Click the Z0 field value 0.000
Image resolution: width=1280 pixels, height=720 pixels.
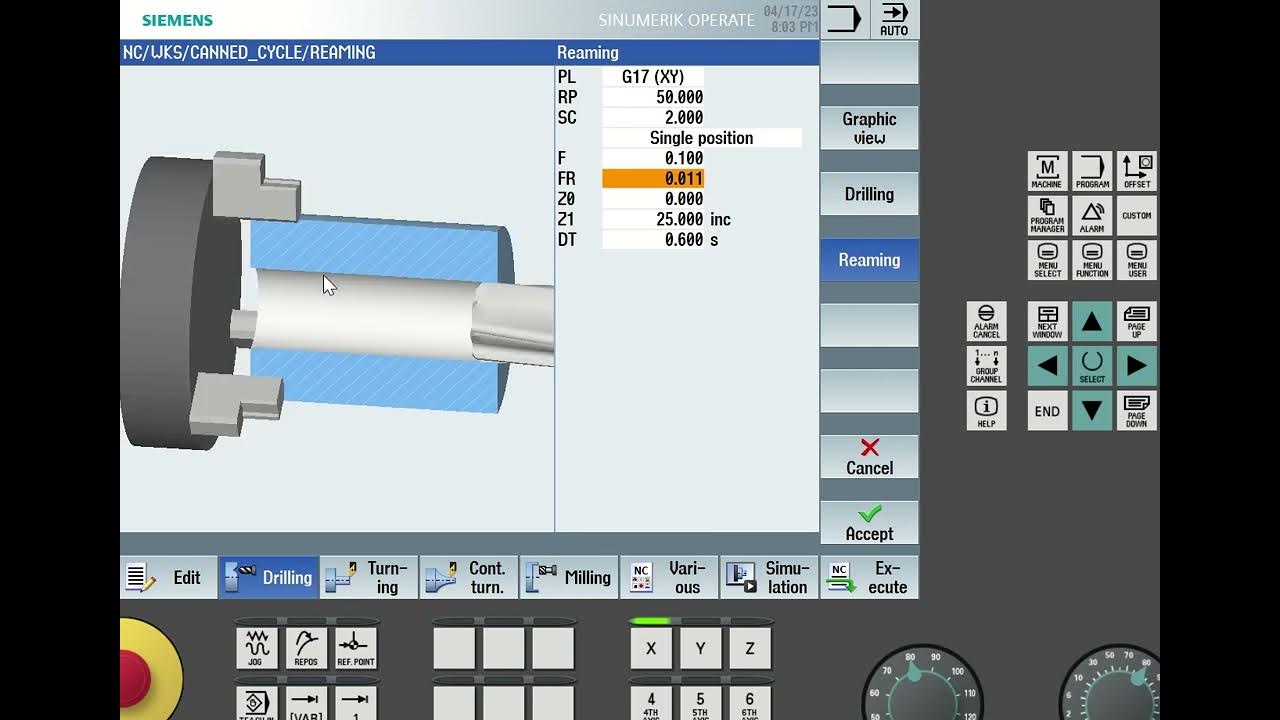pos(653,199)
